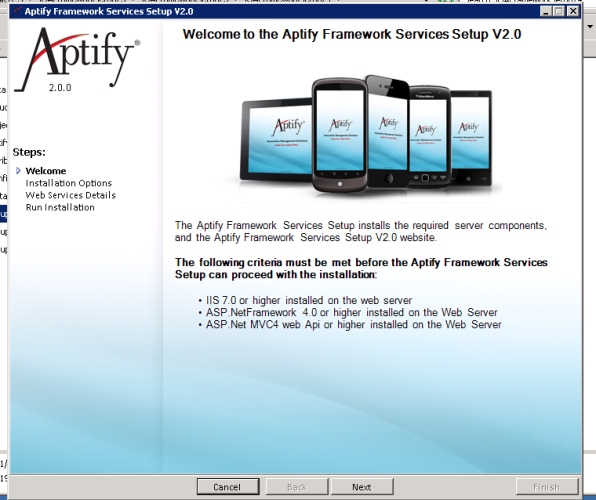The image size is (596, 500).
Task: Click the Steps: heading
Action: (x=29, y=152)
